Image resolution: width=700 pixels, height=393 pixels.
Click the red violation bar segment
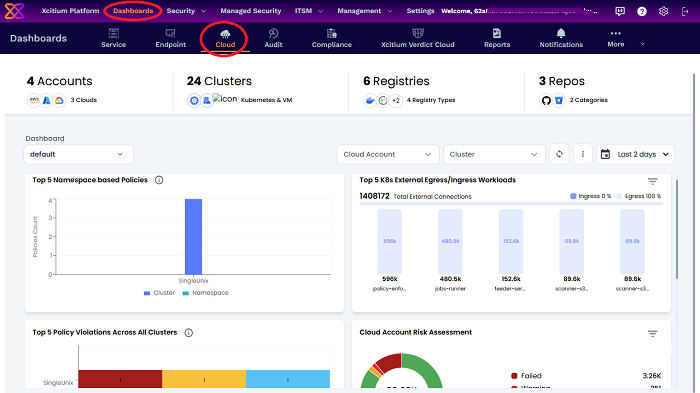120,379
